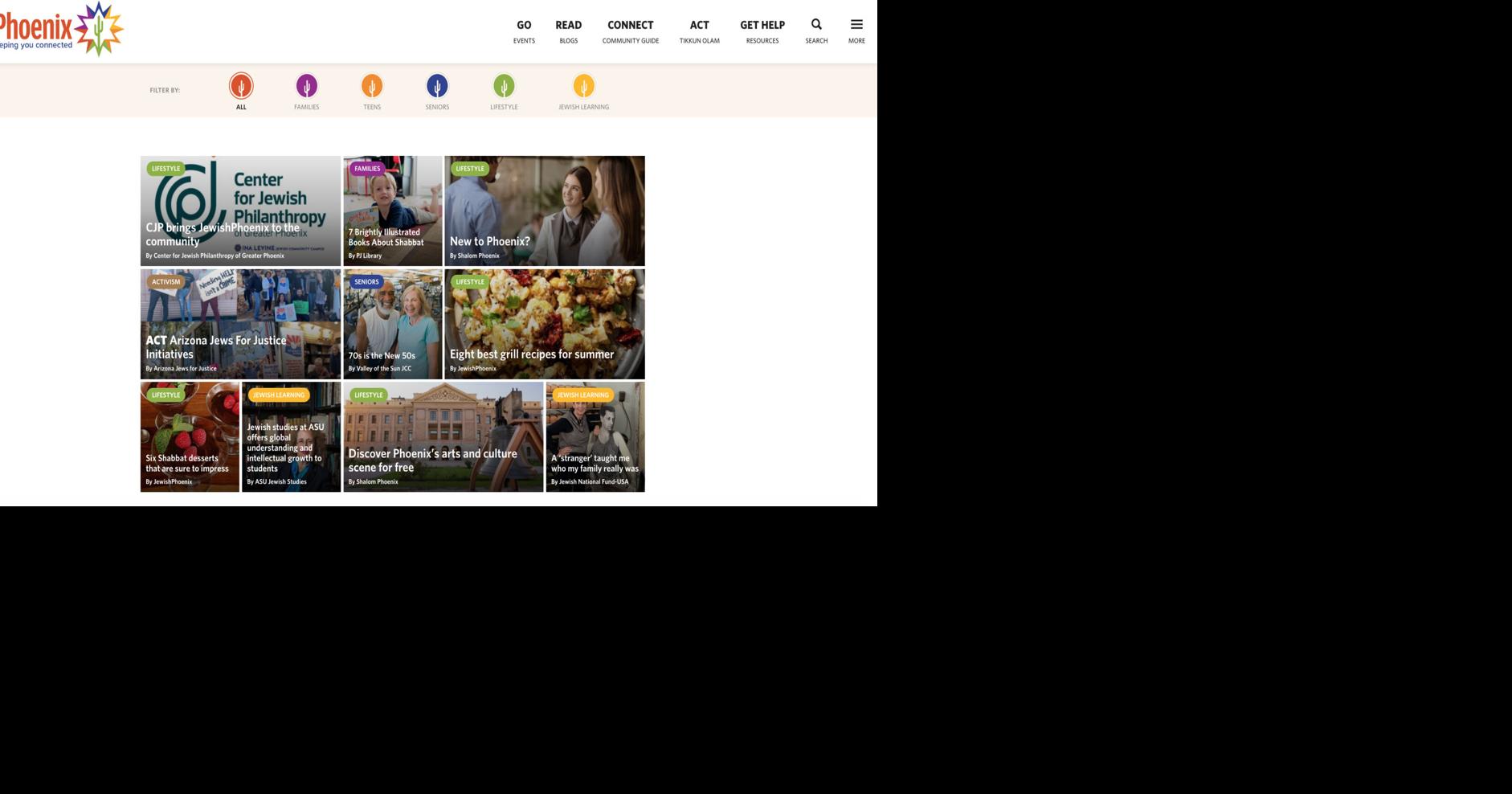The width and height of the screenshot is (1512, 794).
Task: Open Eight best grill recipes for summer
Action: tap(545, 324)
